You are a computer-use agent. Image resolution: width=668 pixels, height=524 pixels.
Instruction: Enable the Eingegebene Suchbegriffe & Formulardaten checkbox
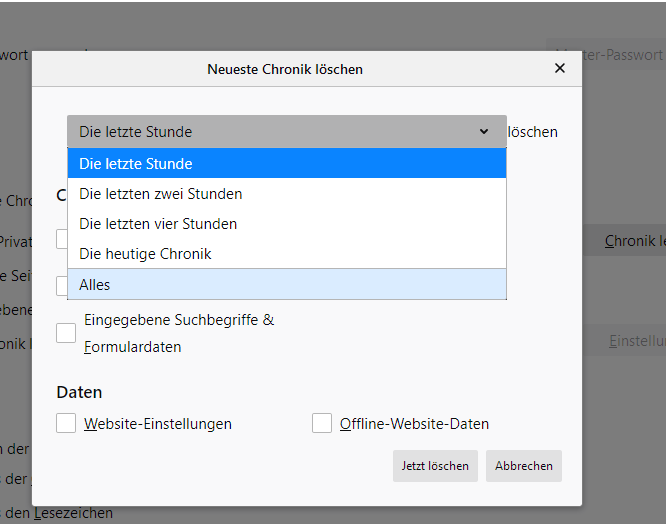pos(66,333)
